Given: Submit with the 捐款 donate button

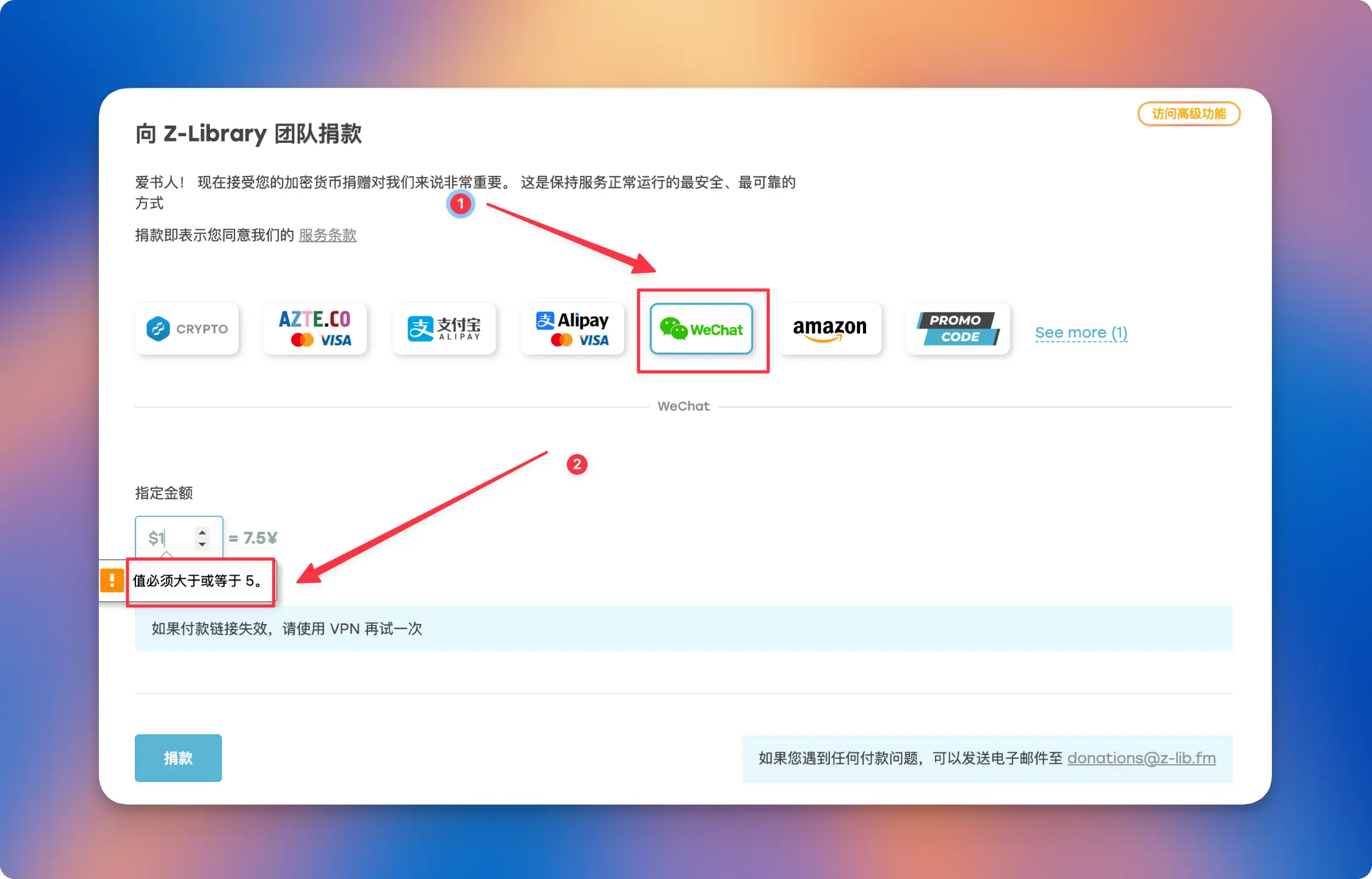Looking at the screenshot, I should tap(178, 758).
